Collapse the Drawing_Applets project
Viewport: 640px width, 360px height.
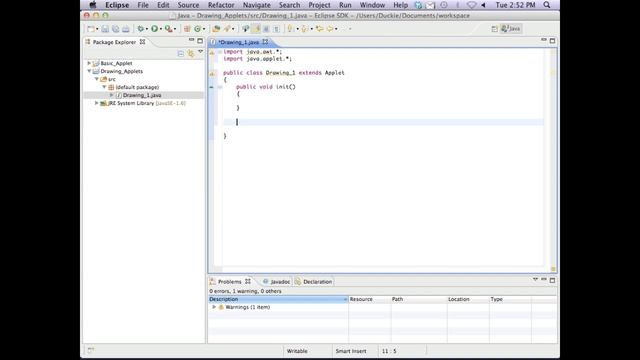pos(89,71)
